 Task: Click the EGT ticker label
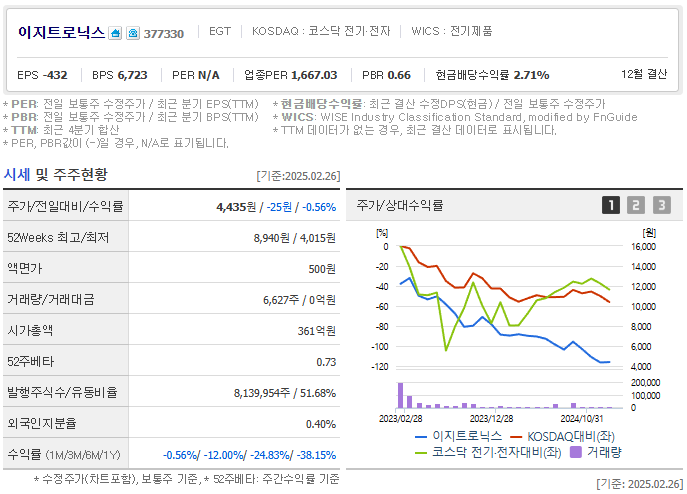(x=220, y=31)
